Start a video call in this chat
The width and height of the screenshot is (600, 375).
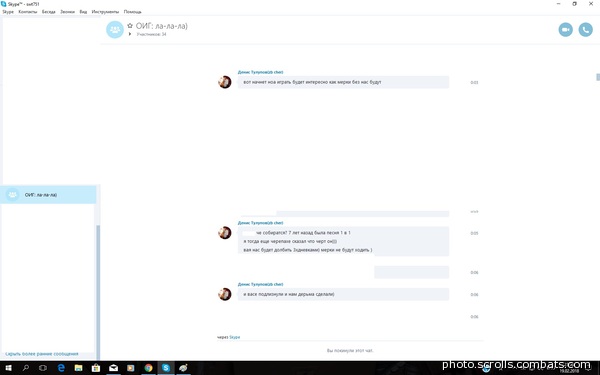click(x=565, y=29)
